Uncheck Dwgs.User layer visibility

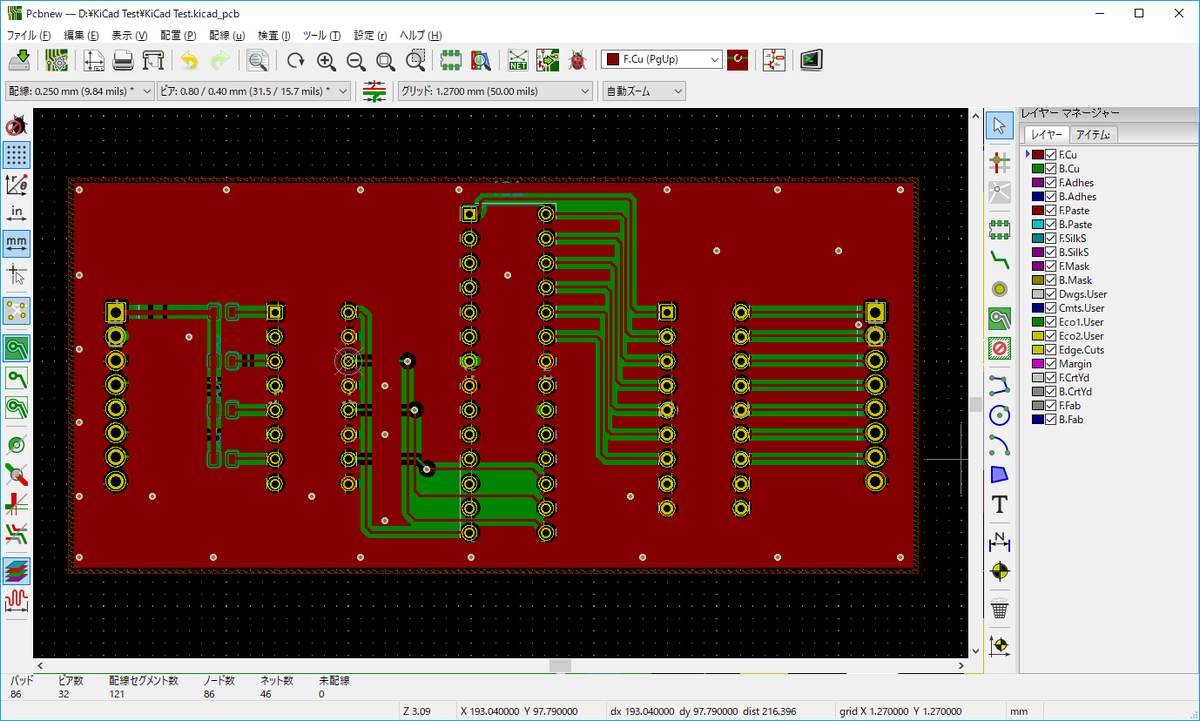(x=1051, y=295)
